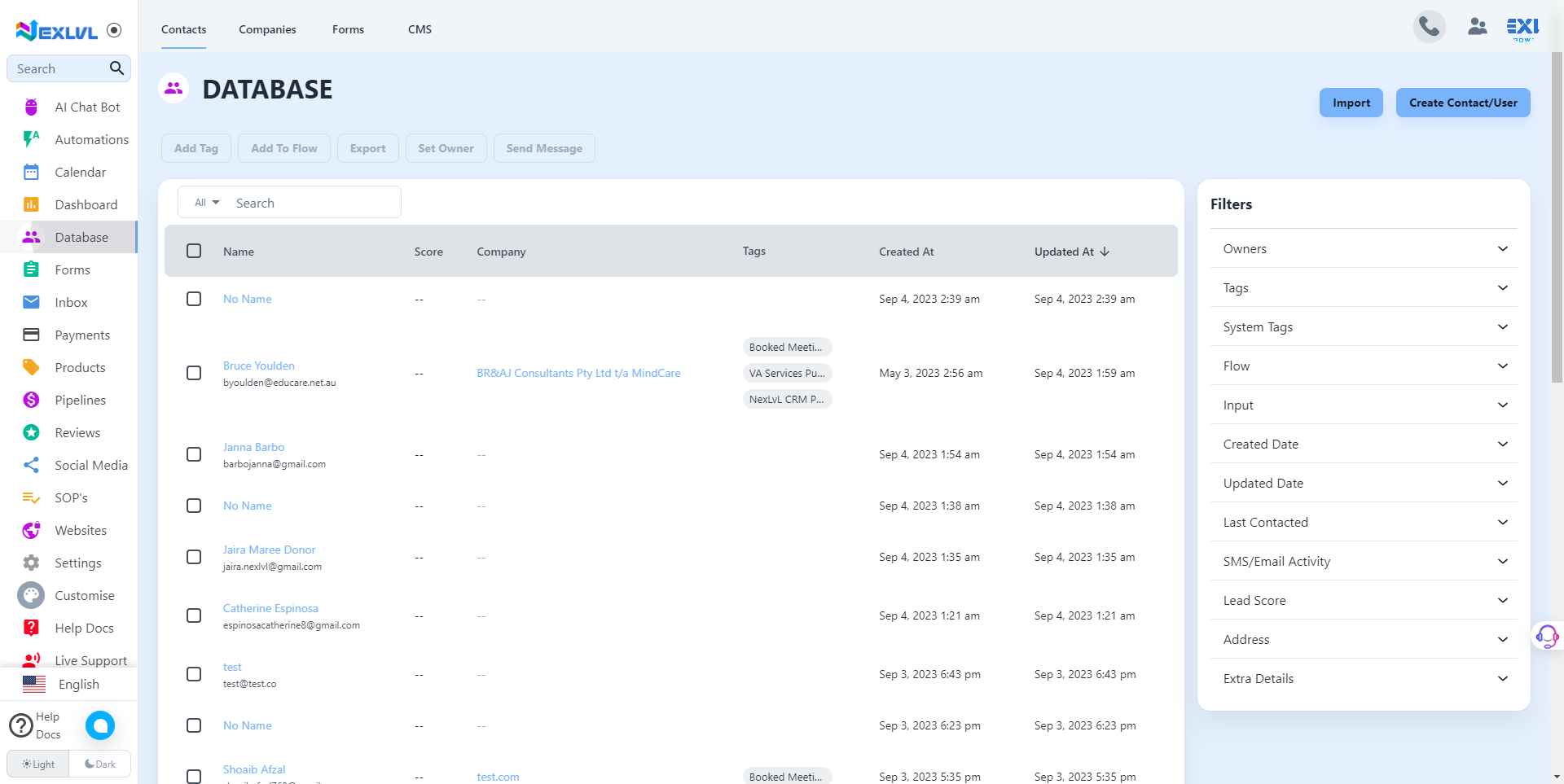The height and width of the screenshot is (784, 1564).
Task: Open the blue chat bubble widget
Action: click(x=100, y=725)
